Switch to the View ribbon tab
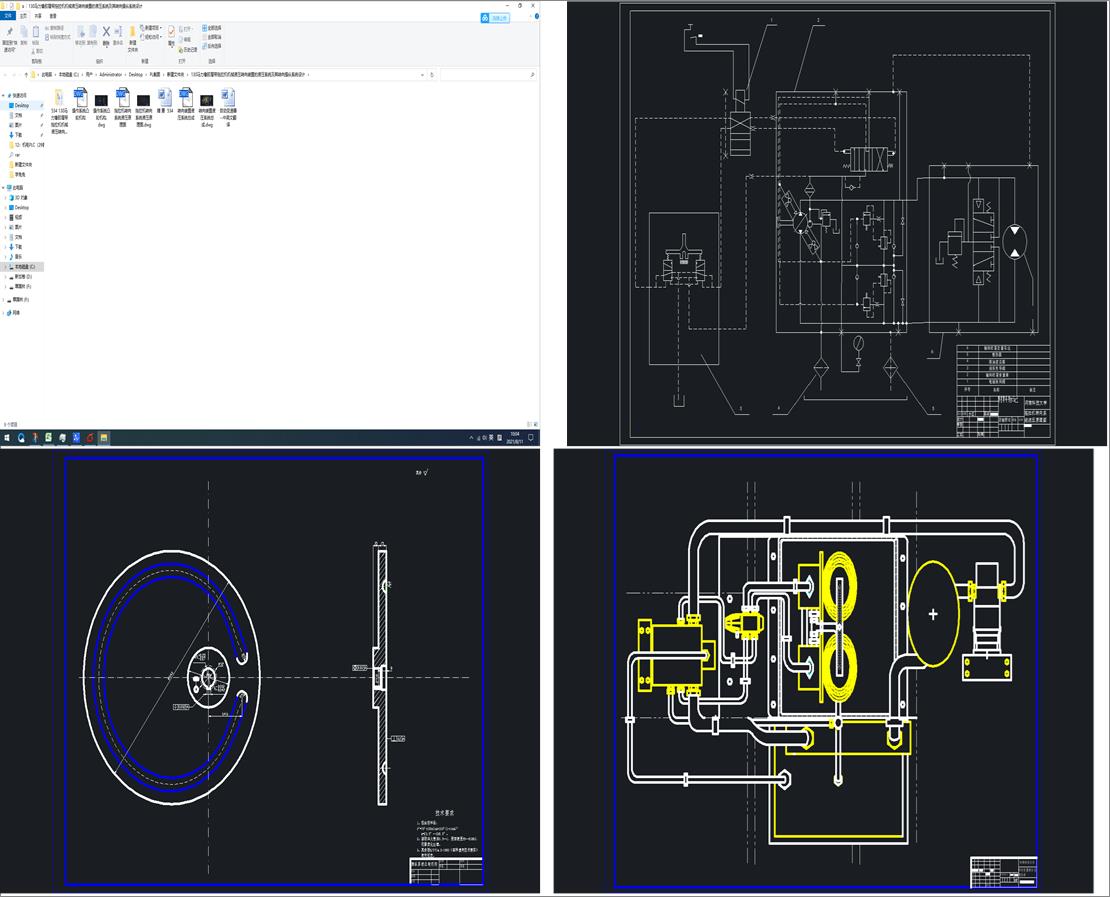The height and width of the screenshot is (897, 1110). click(x=53, y=16)
